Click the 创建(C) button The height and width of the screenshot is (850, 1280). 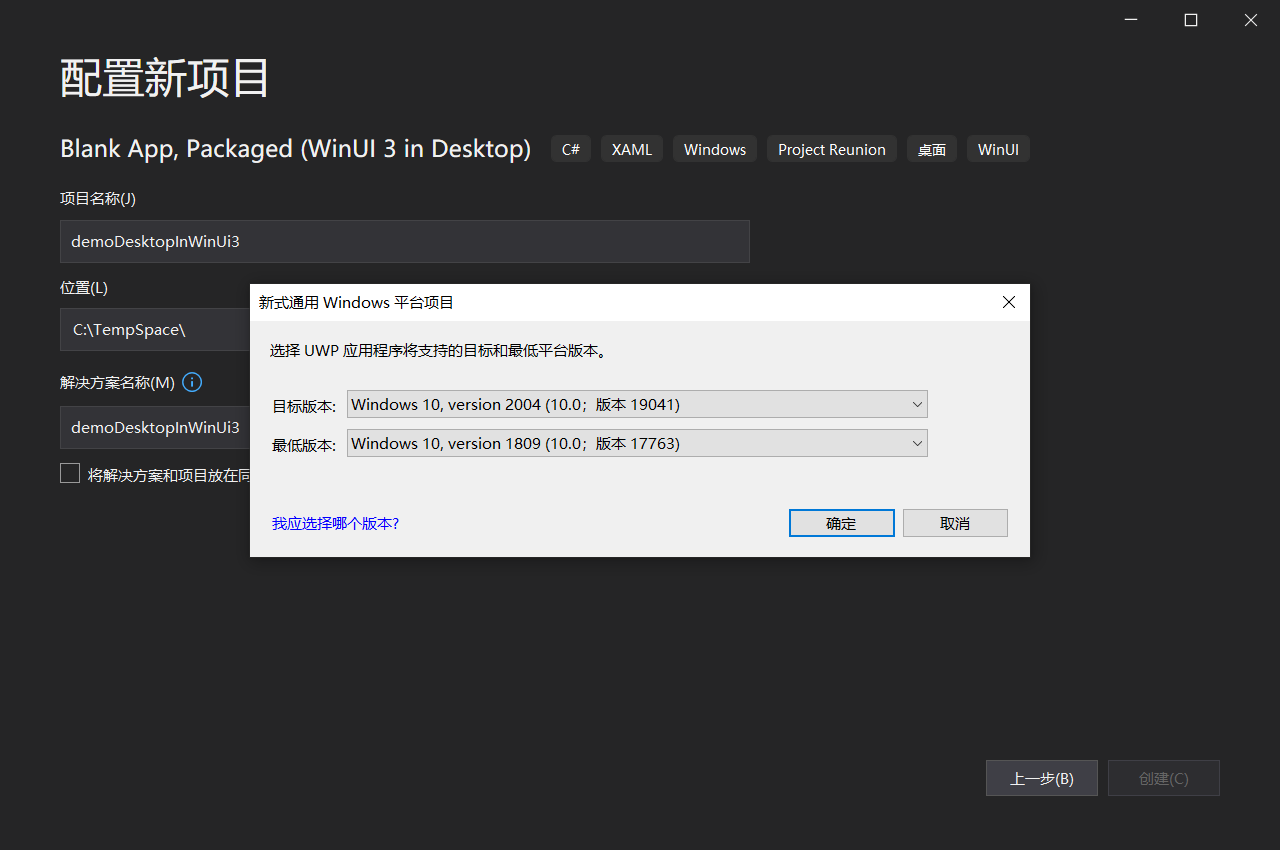[1163, 778]
